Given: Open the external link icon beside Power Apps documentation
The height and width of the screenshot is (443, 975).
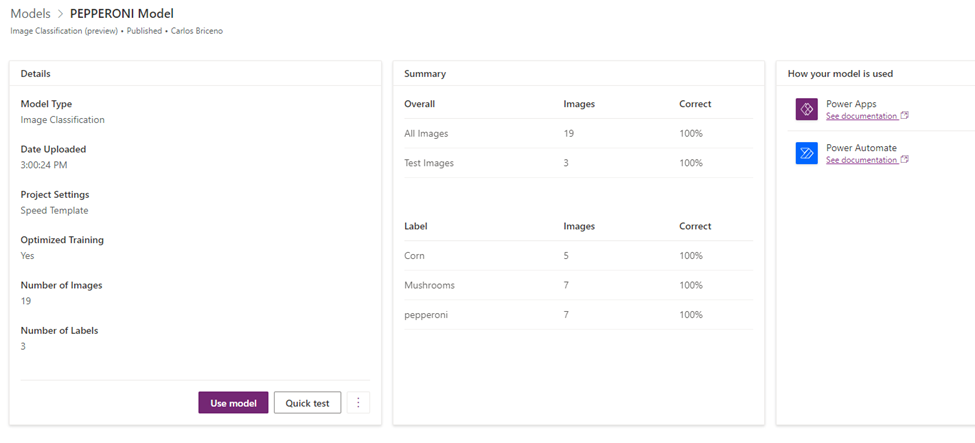Looking at the screenshot, I should (x=905, y=116).
